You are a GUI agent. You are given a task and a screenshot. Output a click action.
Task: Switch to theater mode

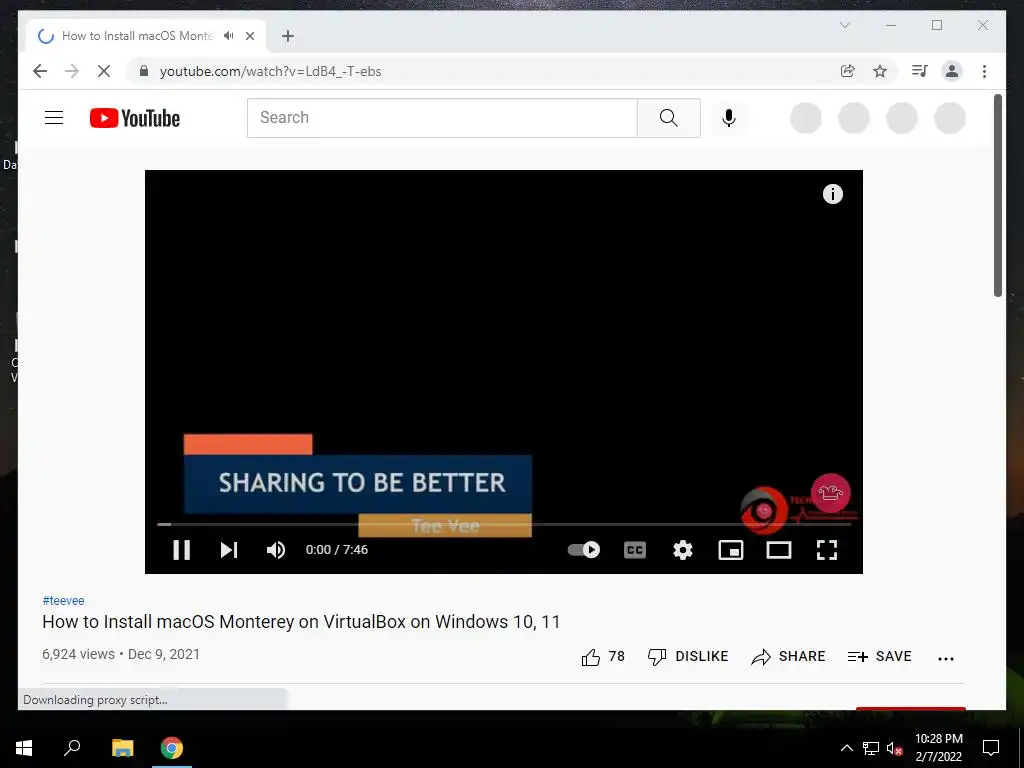tap(778, 550)
